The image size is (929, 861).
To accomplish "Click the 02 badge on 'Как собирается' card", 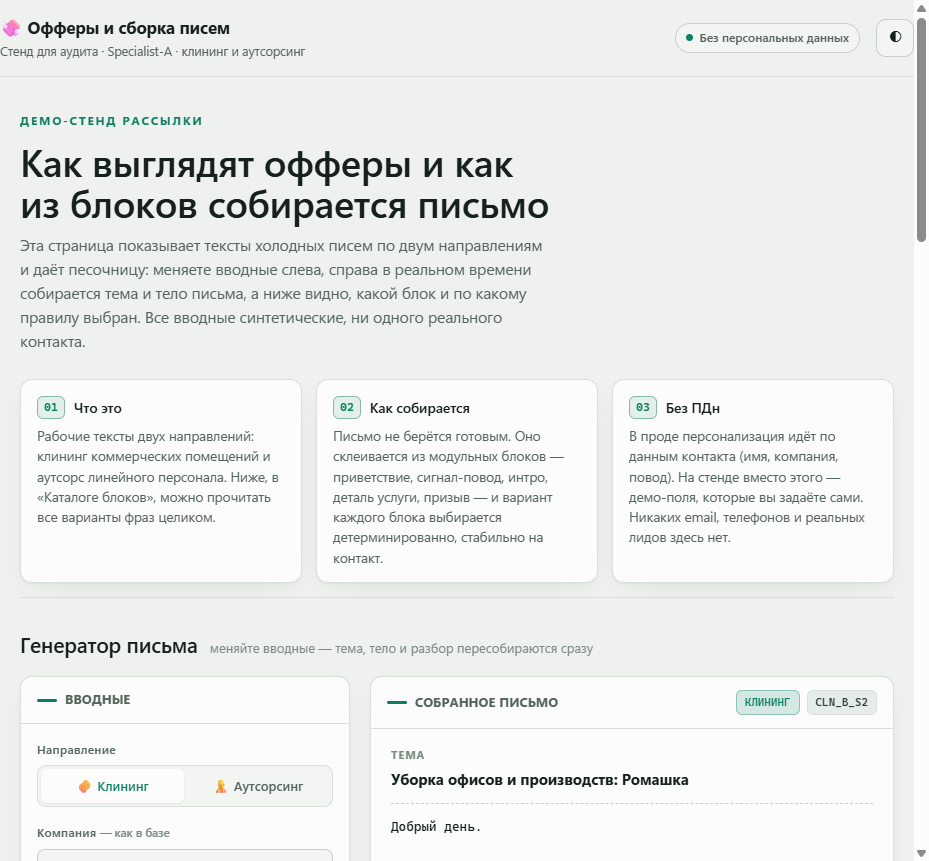I will 347,408.
